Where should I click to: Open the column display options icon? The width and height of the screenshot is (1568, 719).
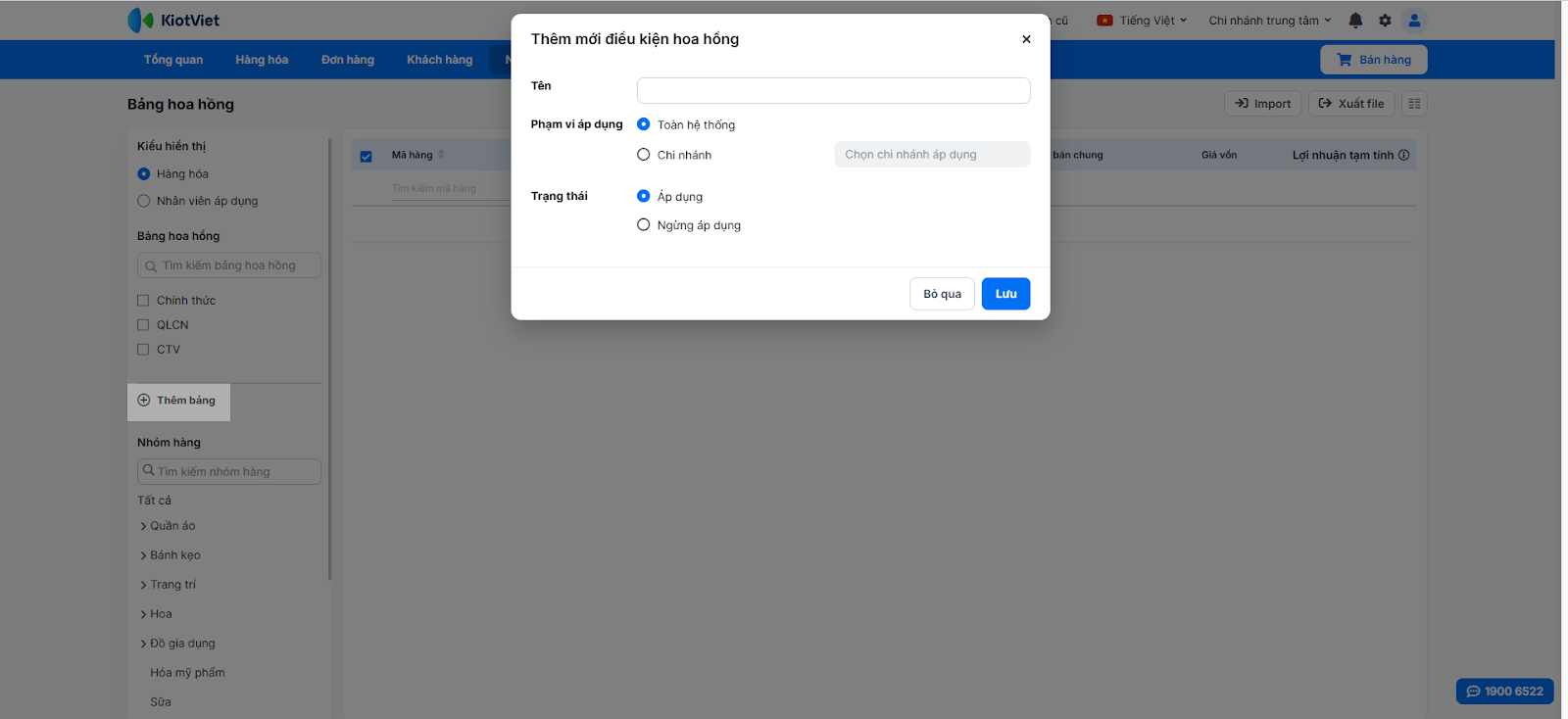pyautogui.click(x=1414, y=104)
